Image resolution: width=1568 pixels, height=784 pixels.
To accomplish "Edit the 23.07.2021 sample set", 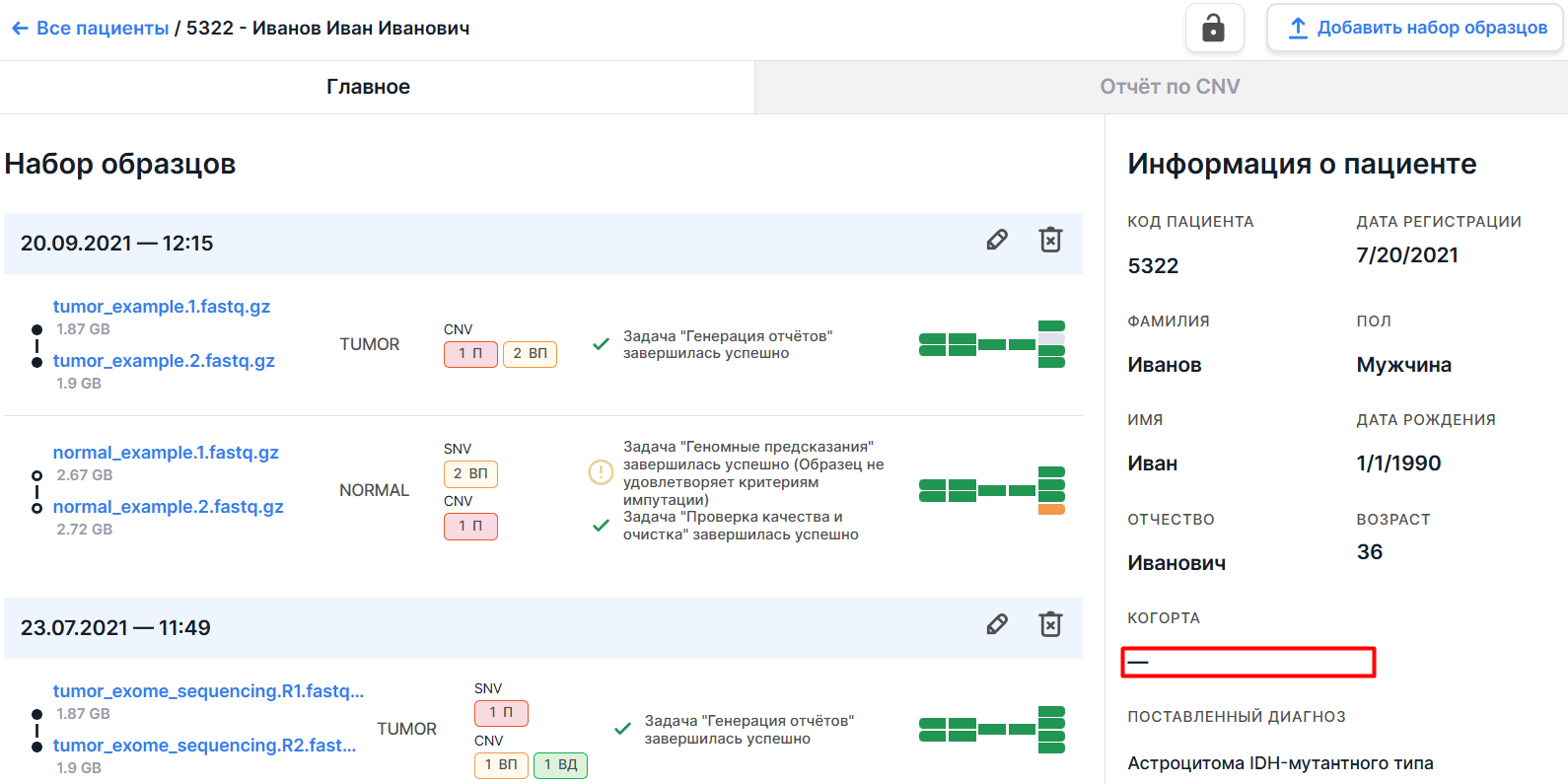I will pos(997,625).
